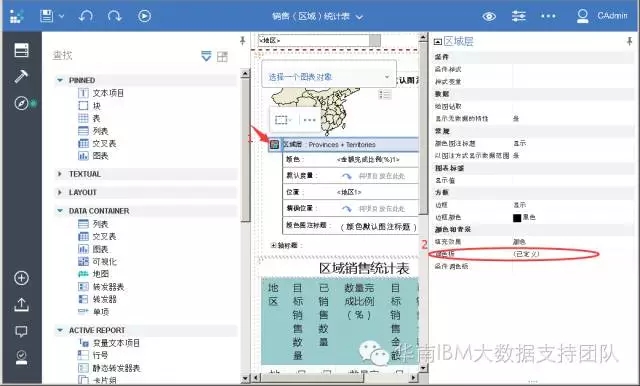Open the save options dropdown arrow
Viewport: 640px width, 386px height.
click(x=61, y=16)
